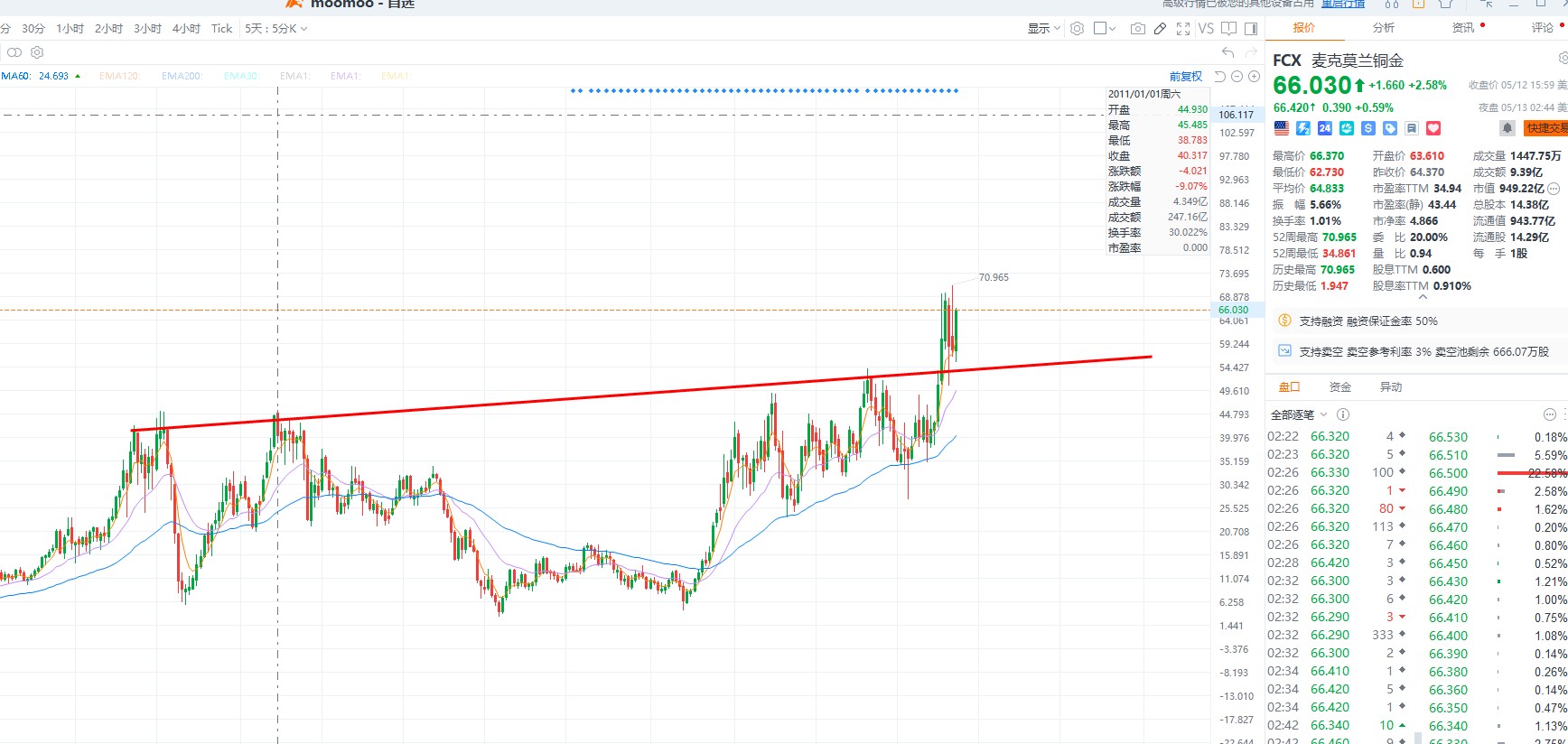Select the pencil drawing tool icon

[1160, 29]
